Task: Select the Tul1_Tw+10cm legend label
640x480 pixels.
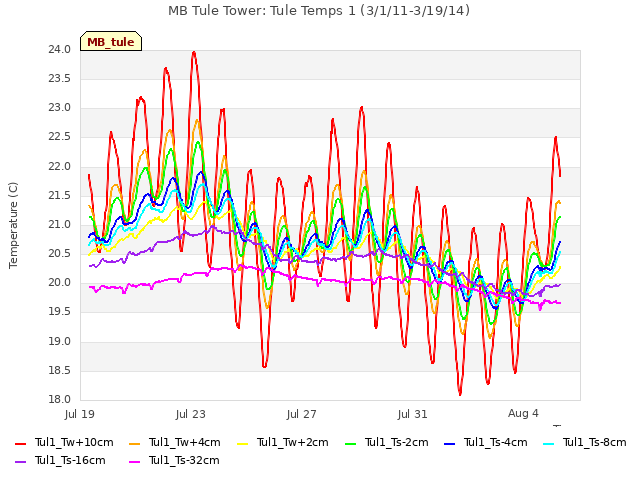Action: pos(74,442)
